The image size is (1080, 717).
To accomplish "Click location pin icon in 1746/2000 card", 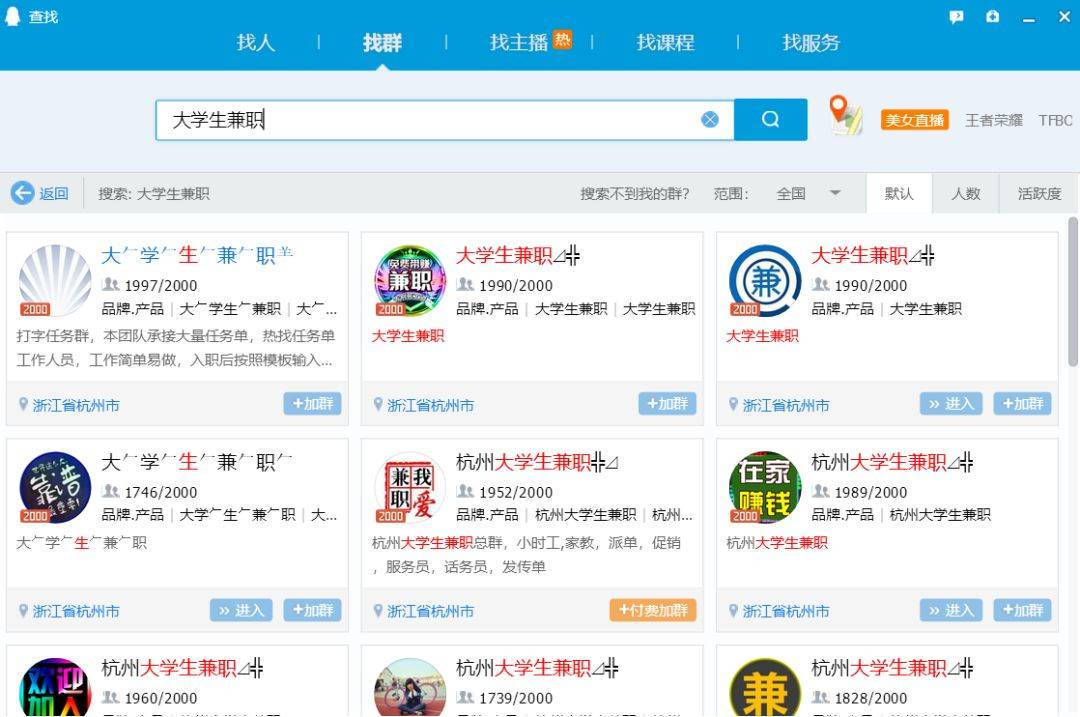I will [x=23, y=611].
